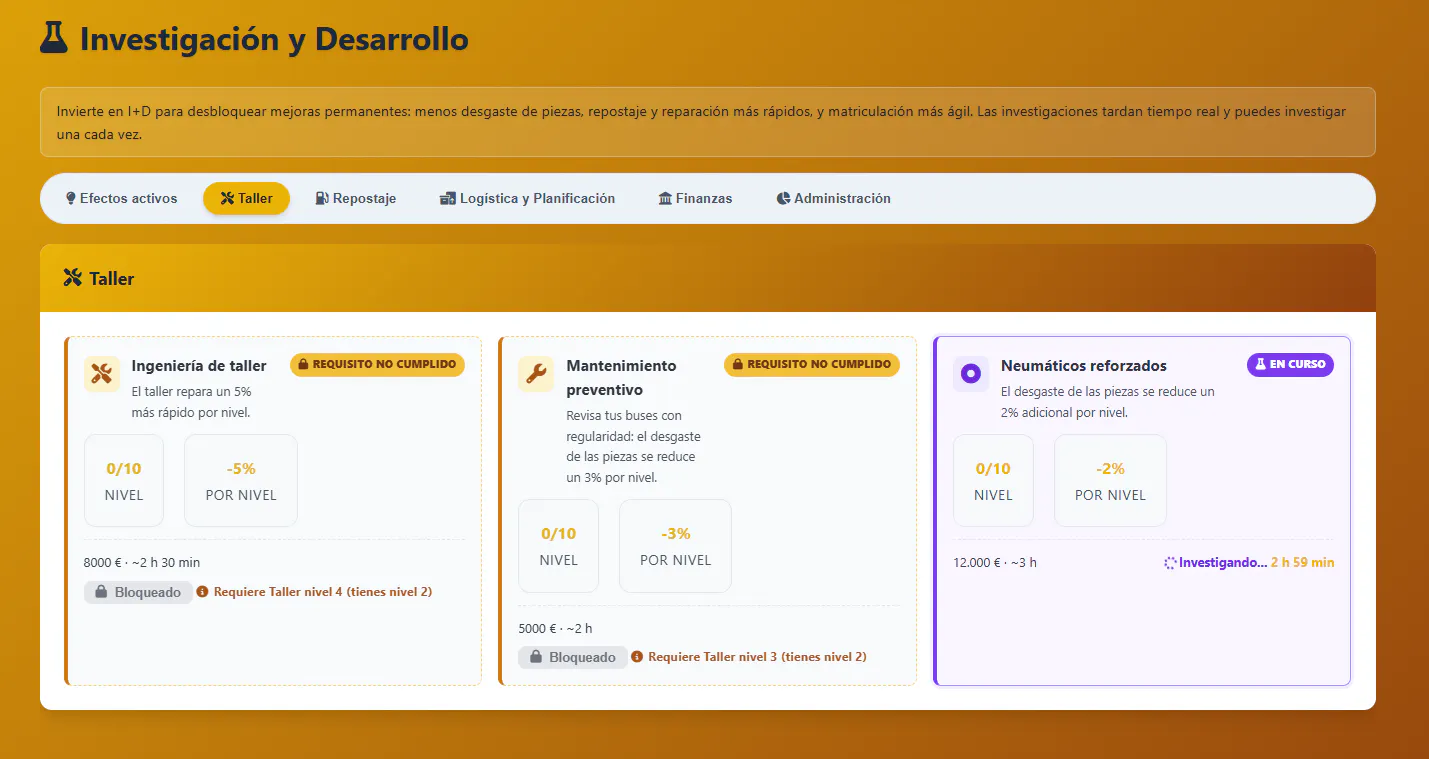
Task: Click the 0/10 nivel box of Mantenimiento preventivo
Action: click(558, 546)
